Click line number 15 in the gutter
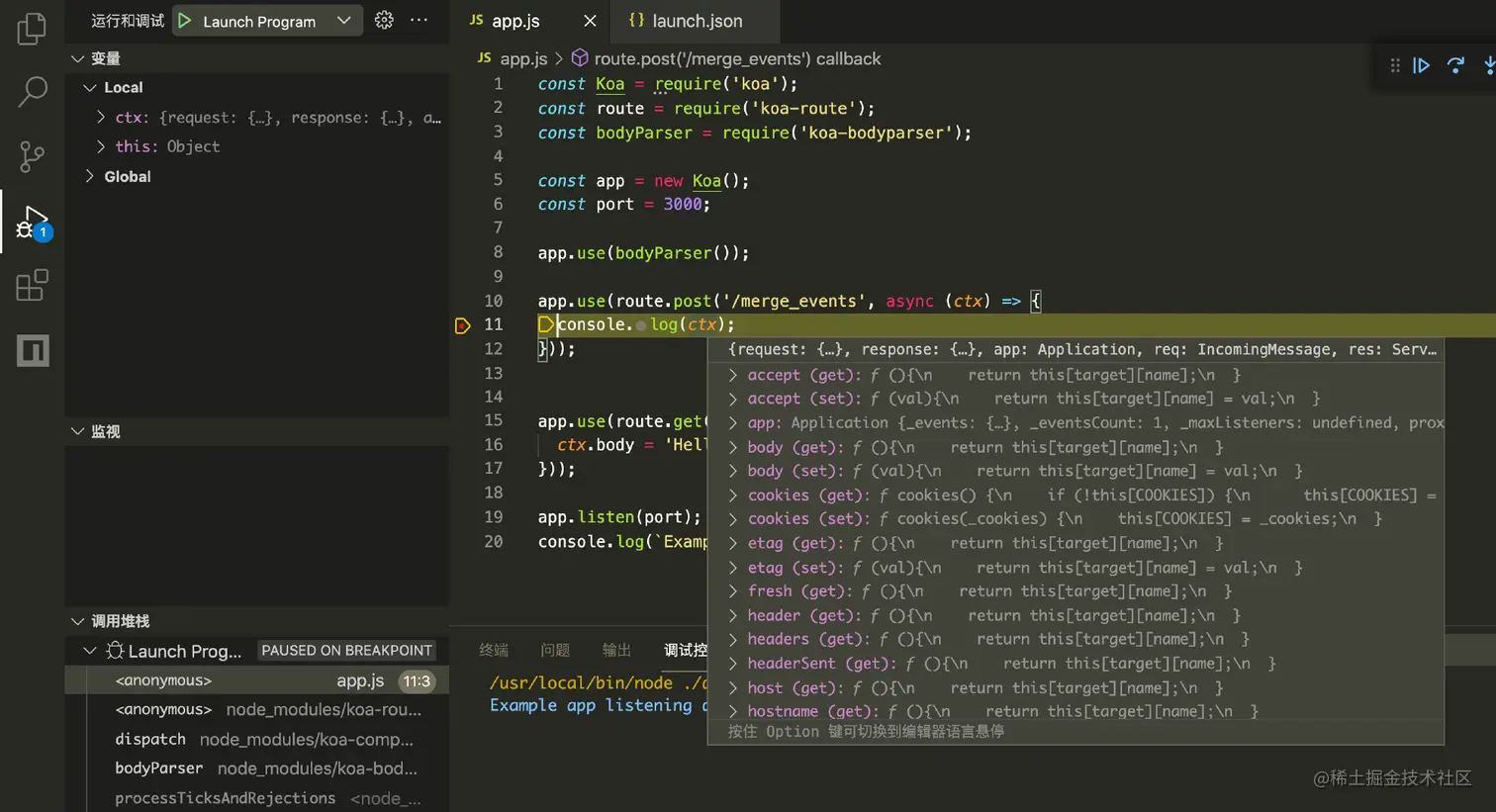The image size is (1496, 812). (x=493, y=420)
